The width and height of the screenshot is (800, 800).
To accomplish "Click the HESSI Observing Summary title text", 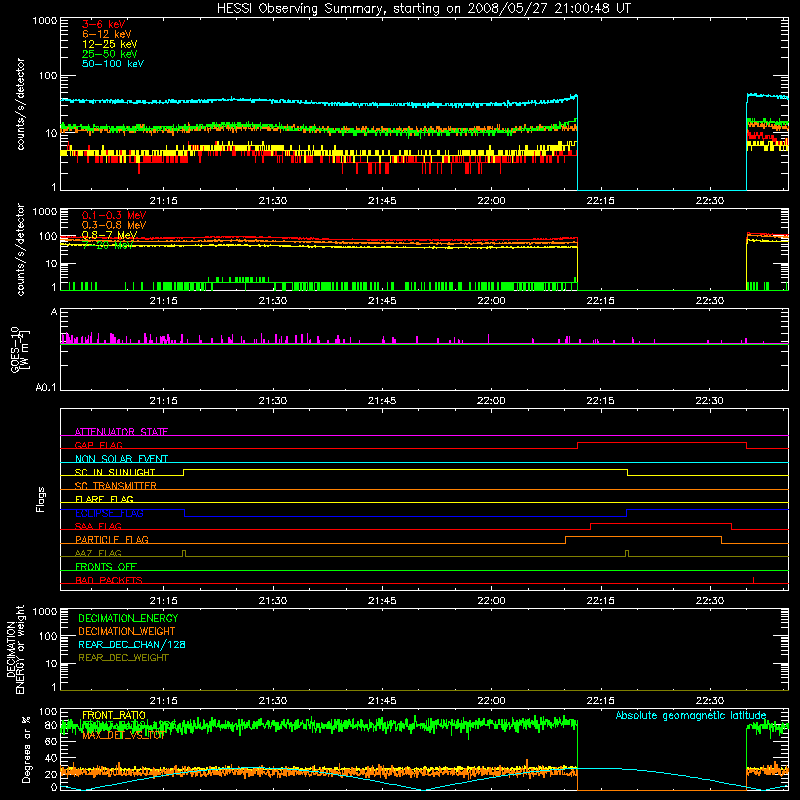I will pyautogui.click(x=424, y=9).
